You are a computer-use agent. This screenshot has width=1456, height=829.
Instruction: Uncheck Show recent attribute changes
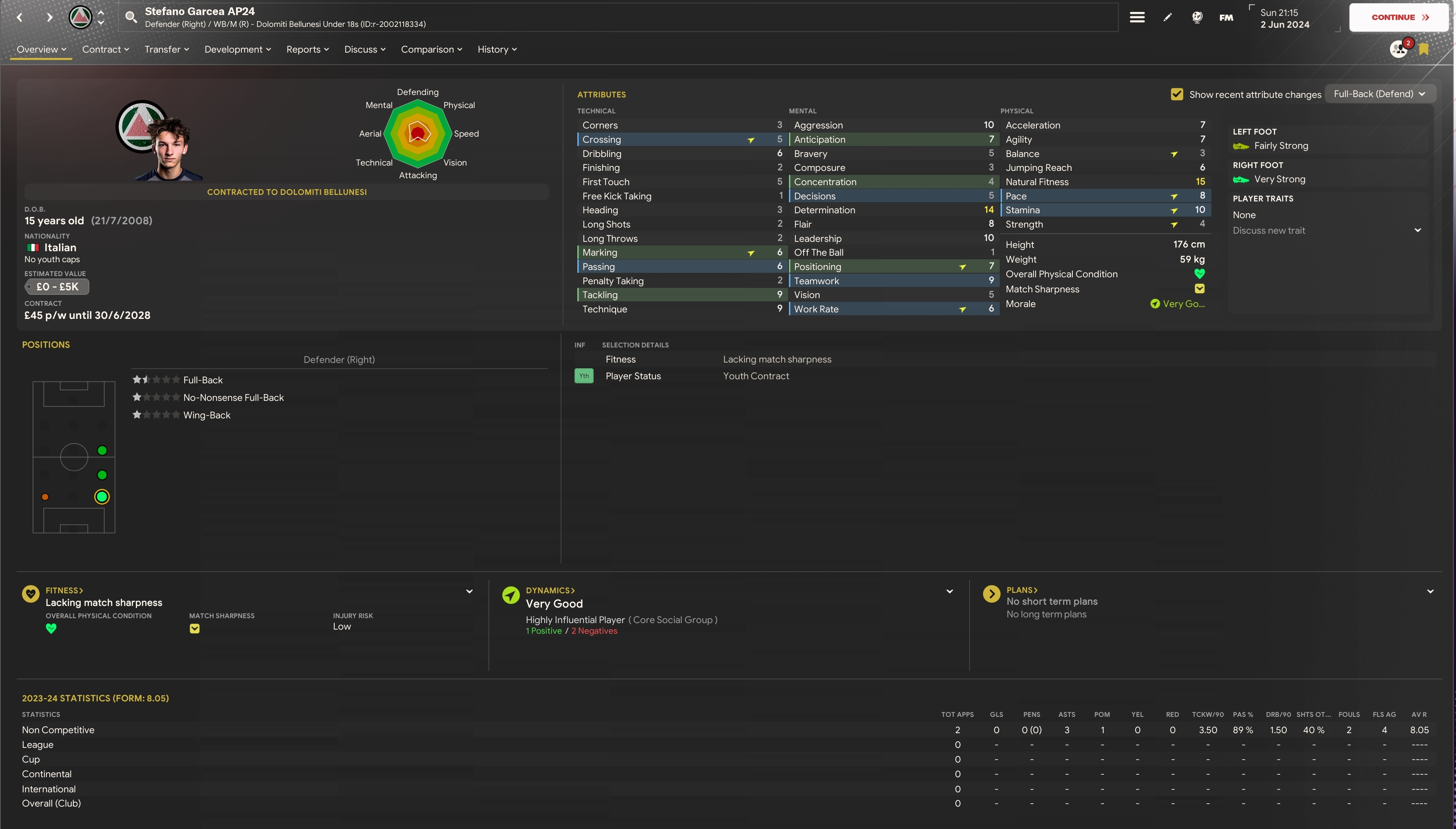[x=1177, y=95]
